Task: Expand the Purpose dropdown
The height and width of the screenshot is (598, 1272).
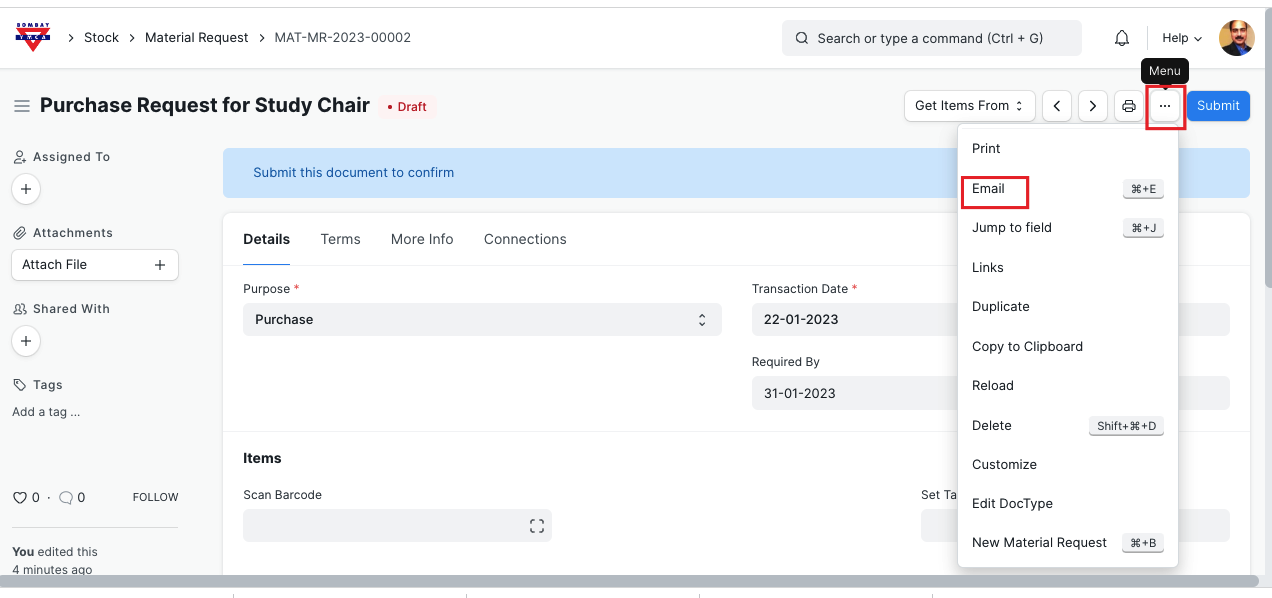Action: [482, 320]
